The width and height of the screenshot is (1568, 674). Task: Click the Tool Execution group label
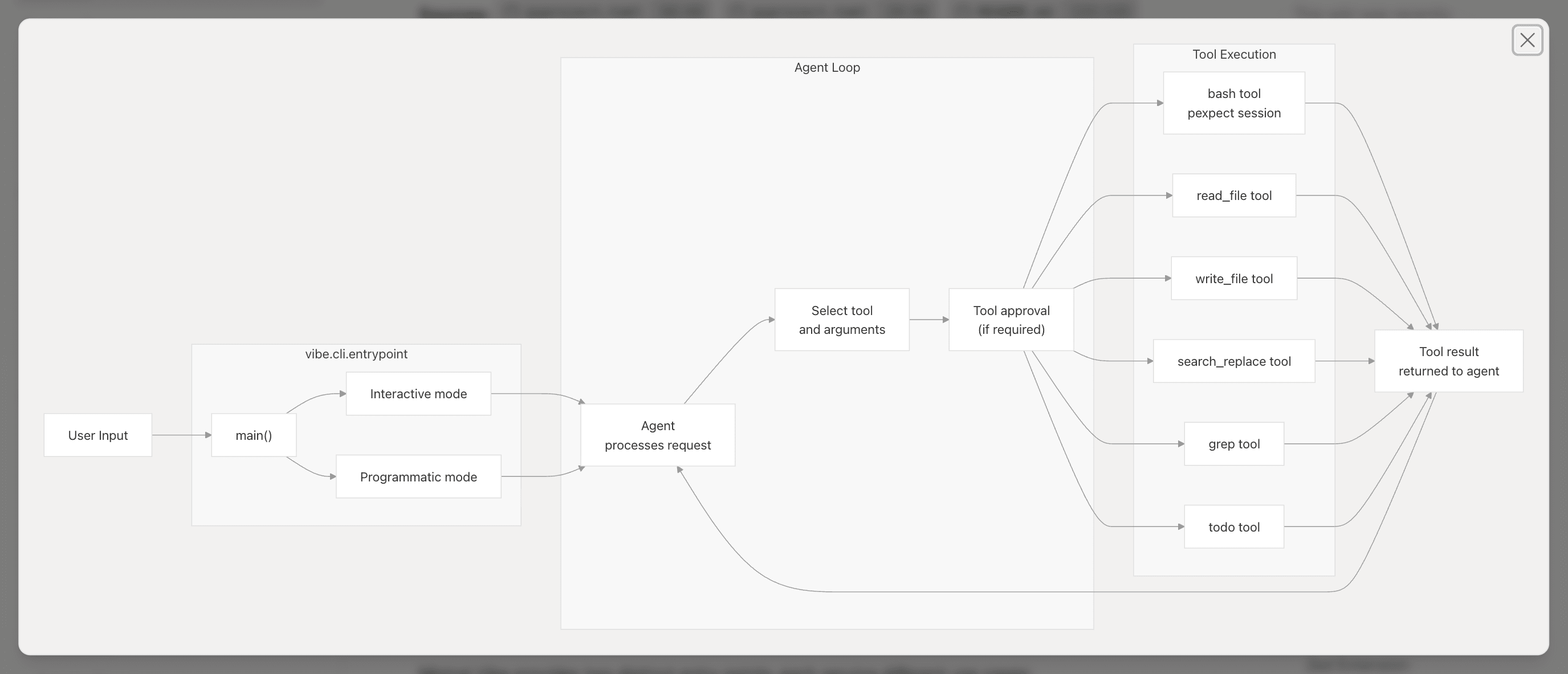1233,54
